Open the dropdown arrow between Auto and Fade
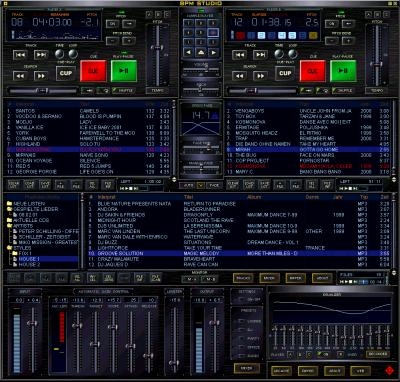 tap(201, 185)
